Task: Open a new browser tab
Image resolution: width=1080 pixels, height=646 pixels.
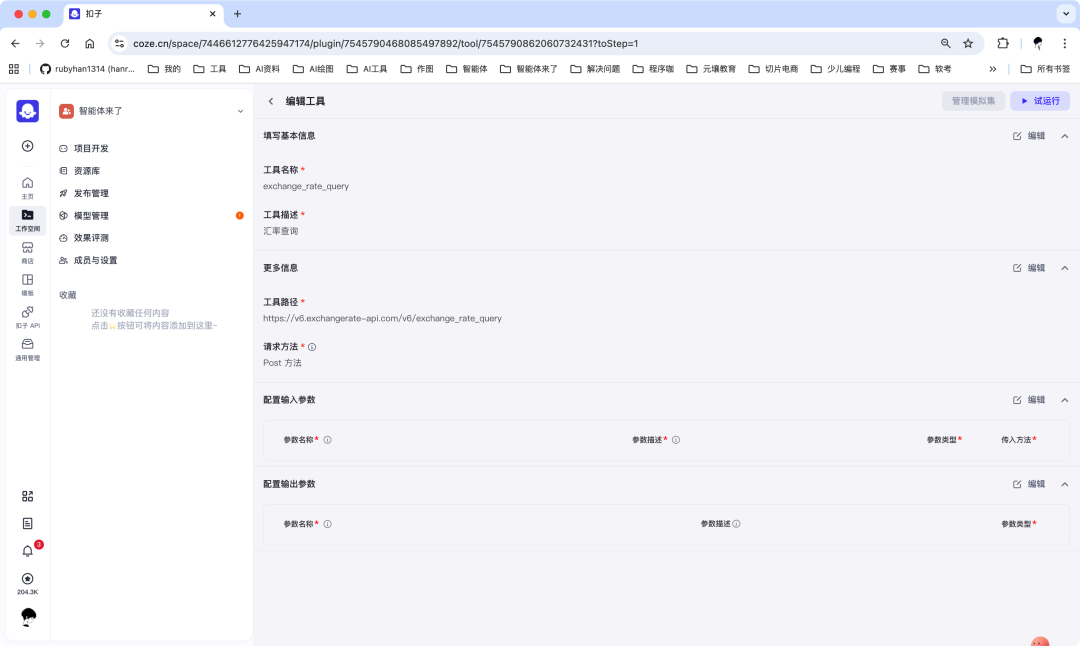Action: [x=237, y=14]
